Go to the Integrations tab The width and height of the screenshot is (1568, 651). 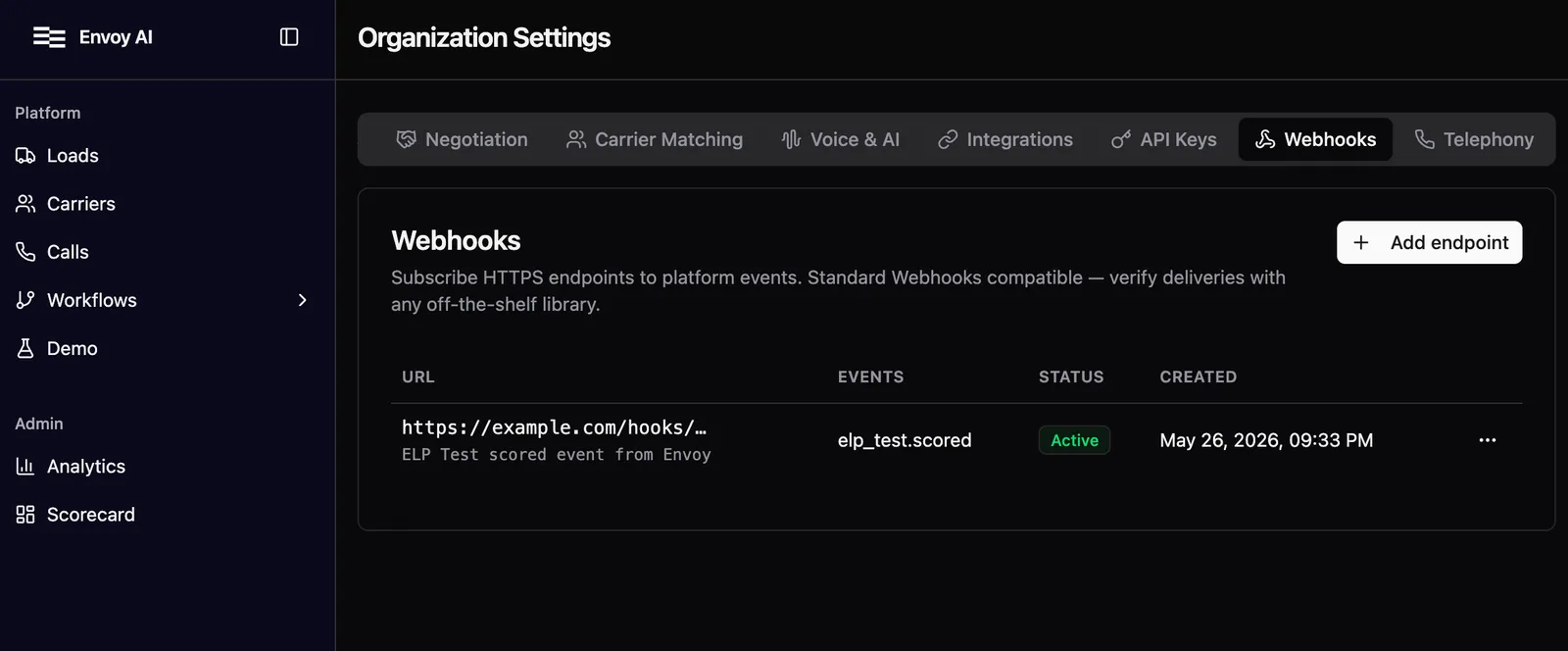click(x=1005, y=139)
